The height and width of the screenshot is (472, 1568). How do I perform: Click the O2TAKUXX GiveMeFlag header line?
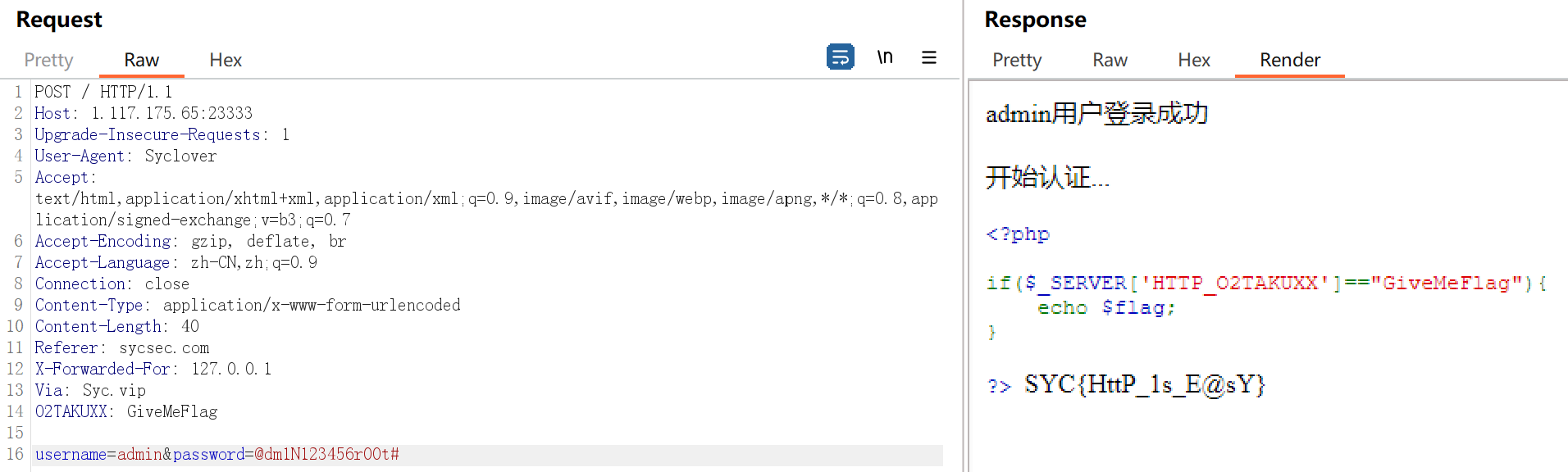(x=126, y=411)
